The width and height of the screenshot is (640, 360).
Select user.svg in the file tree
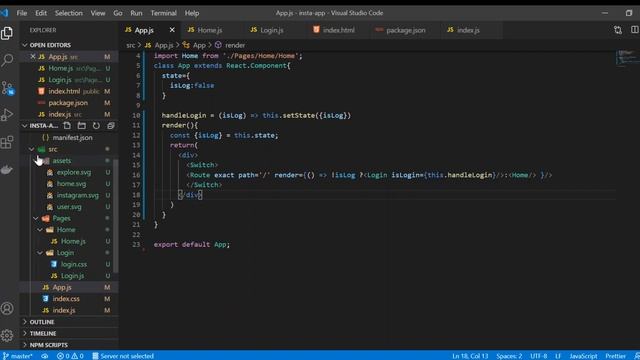[69, 207]
